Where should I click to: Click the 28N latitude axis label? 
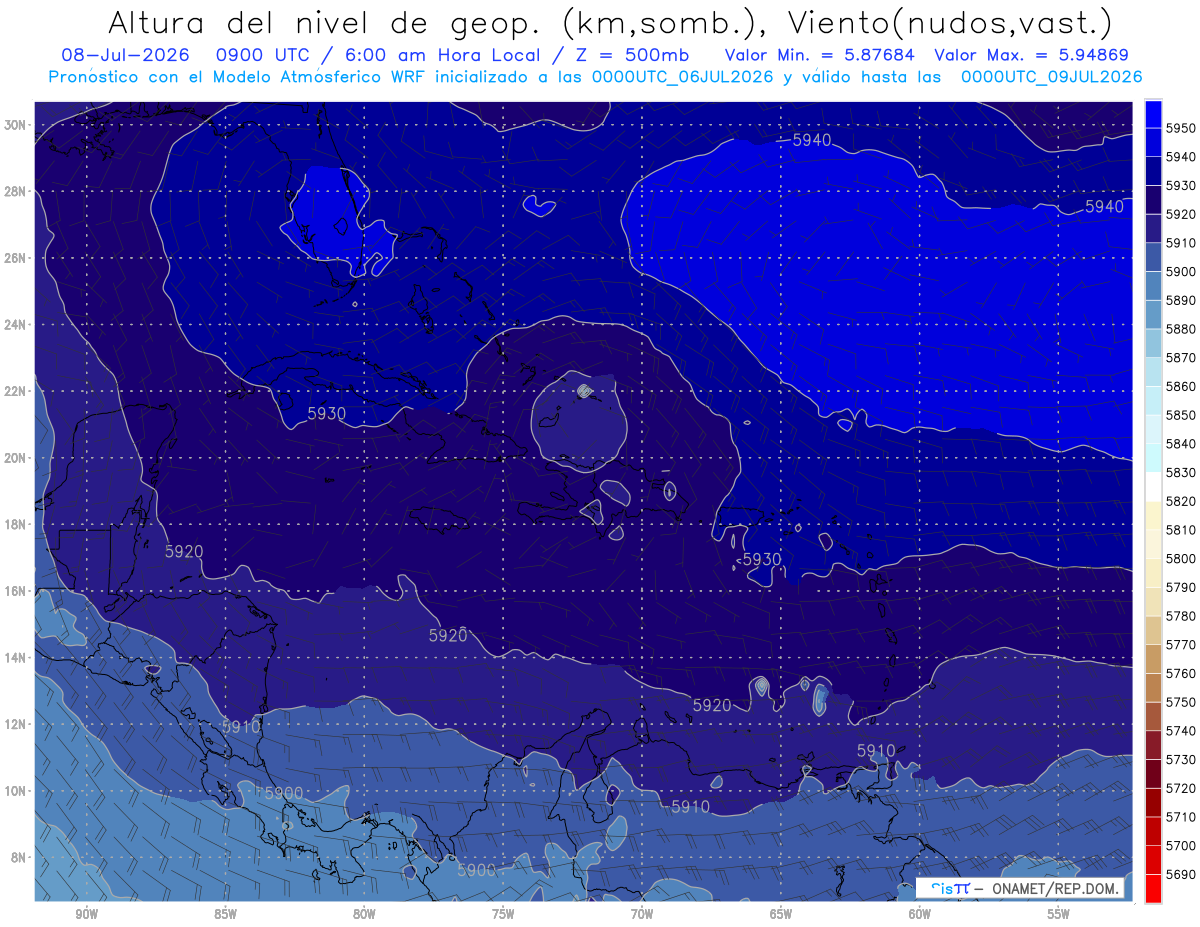click(x=15, y=191)
